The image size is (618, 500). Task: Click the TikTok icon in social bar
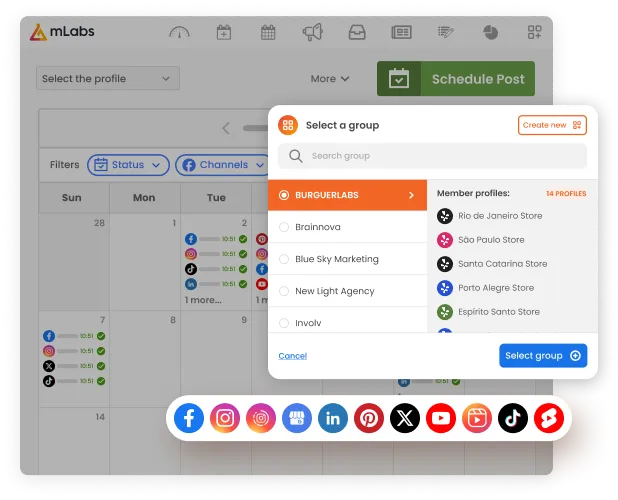[x=512, y=418]
